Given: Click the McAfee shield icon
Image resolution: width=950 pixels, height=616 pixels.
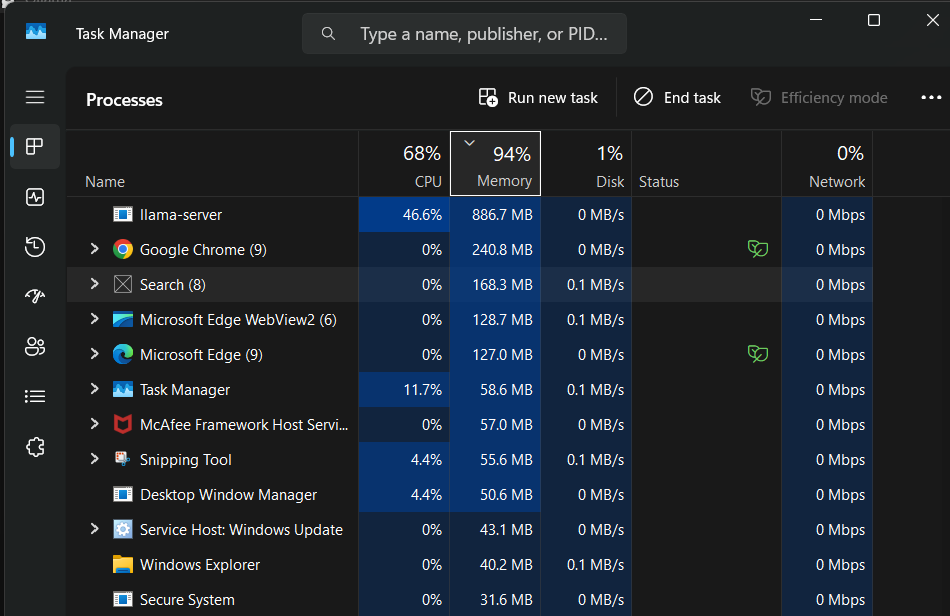Looking at the screenshot, I should click(123, 424).
